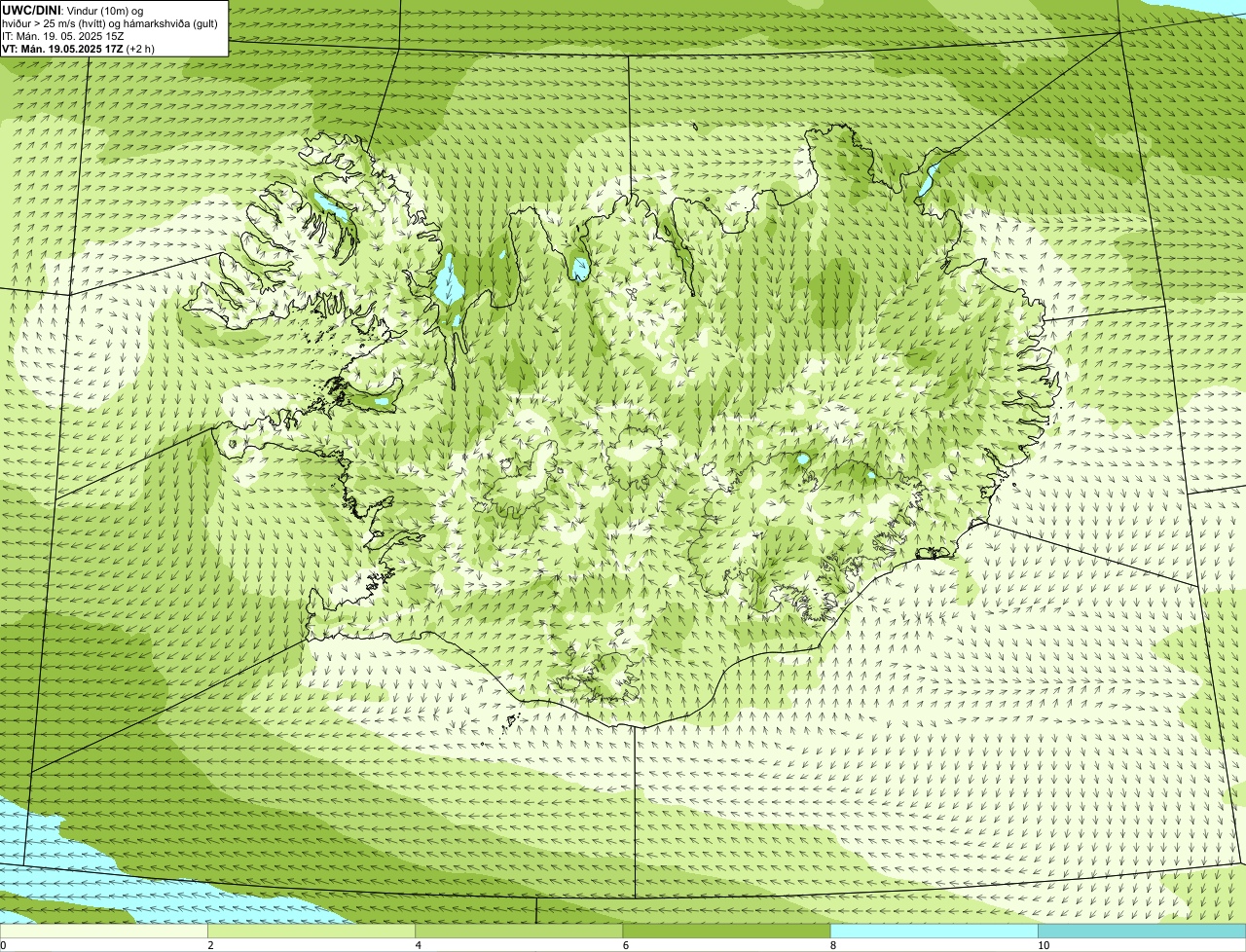Select the light cyan 8–10 colour bar segment
The height and width of the screenshot is (952, 1246).
934,932
